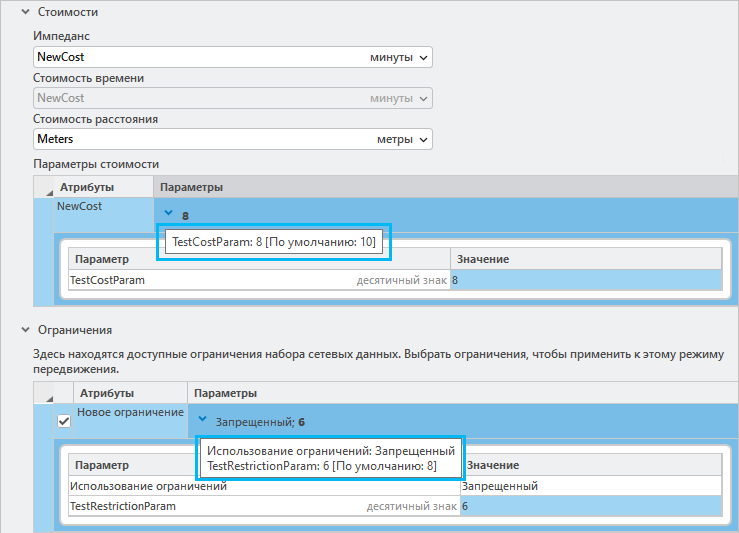739x533 pixels.
Task: Edit the TestCostParam value cell containing 8
Action: (x=585, y=281)
